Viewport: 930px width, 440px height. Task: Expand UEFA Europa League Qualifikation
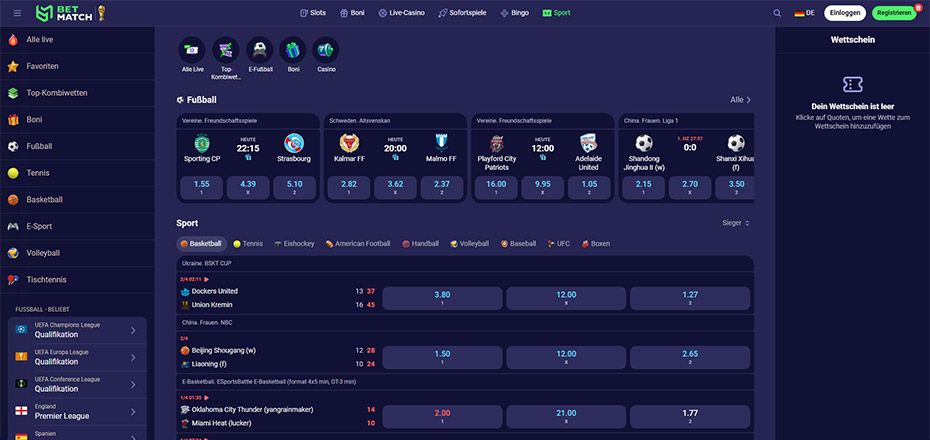point(77,358)
